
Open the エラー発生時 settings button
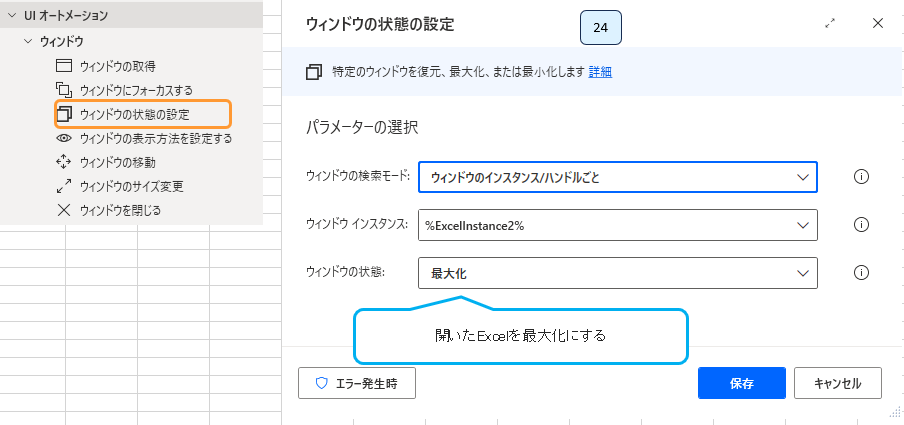coord(357,382)
